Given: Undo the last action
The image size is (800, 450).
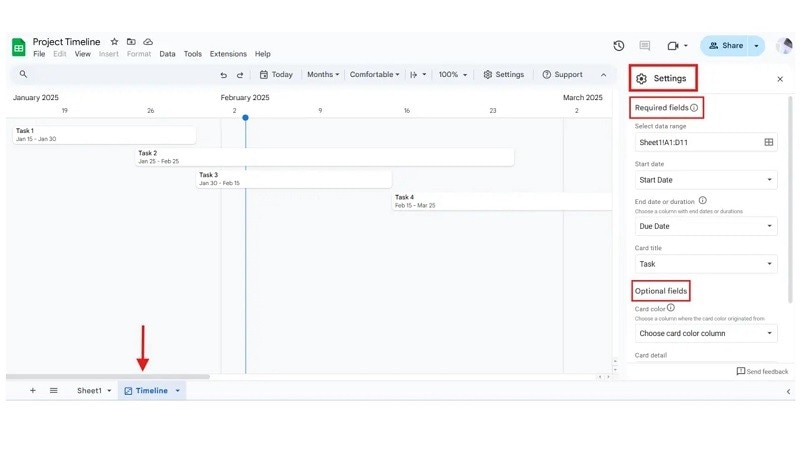Looking at the screenshot, I should (x=223, y=75).
